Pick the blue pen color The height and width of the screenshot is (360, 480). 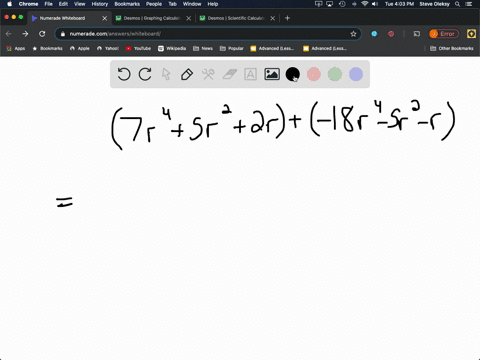click(356, 74)
